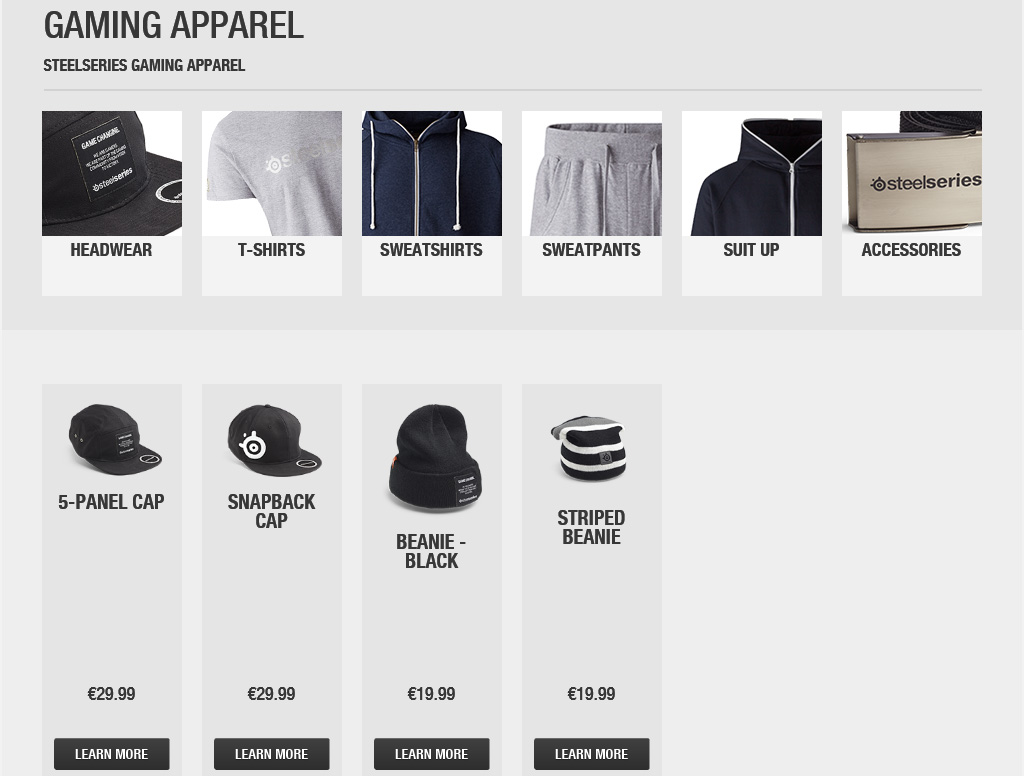This screenshot has width=1024, height=776.
Task: Select the T-Shirts category label
Action: (271, 250)
